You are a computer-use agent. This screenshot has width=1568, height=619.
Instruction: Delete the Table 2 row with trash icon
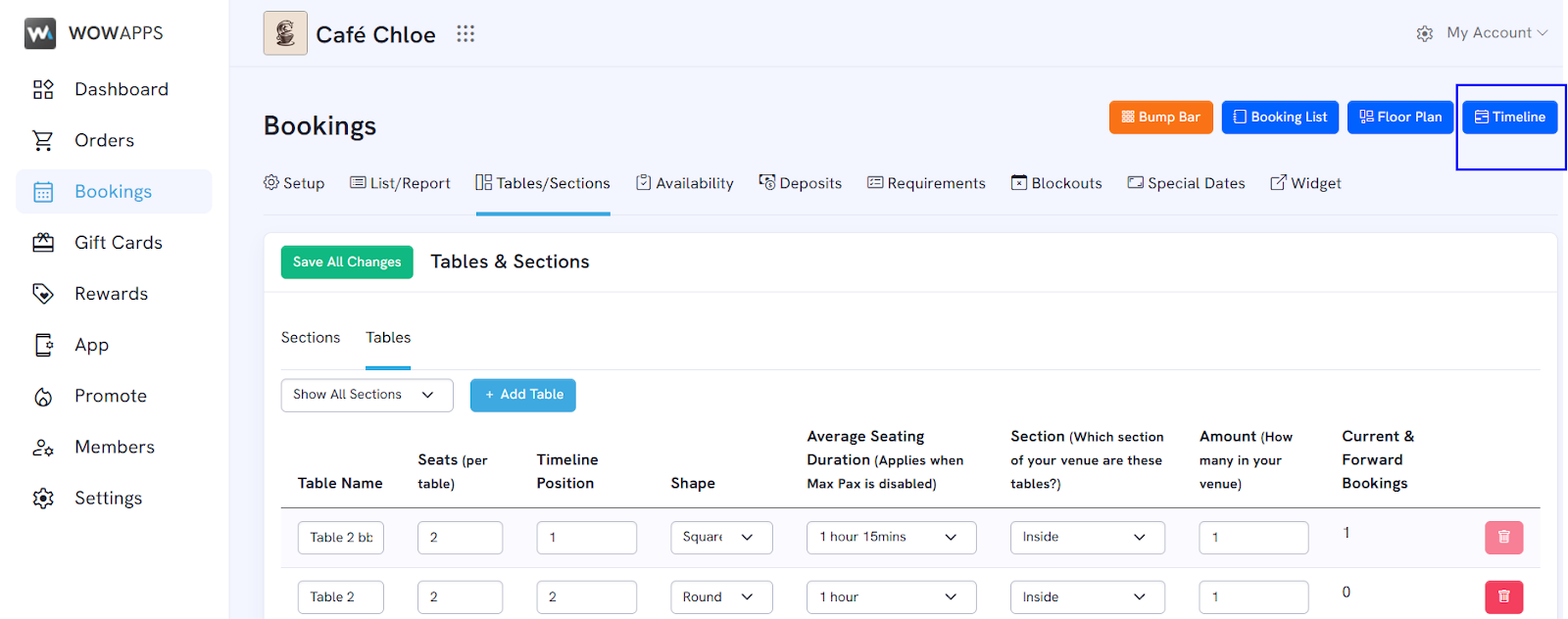click(1504, 597)
